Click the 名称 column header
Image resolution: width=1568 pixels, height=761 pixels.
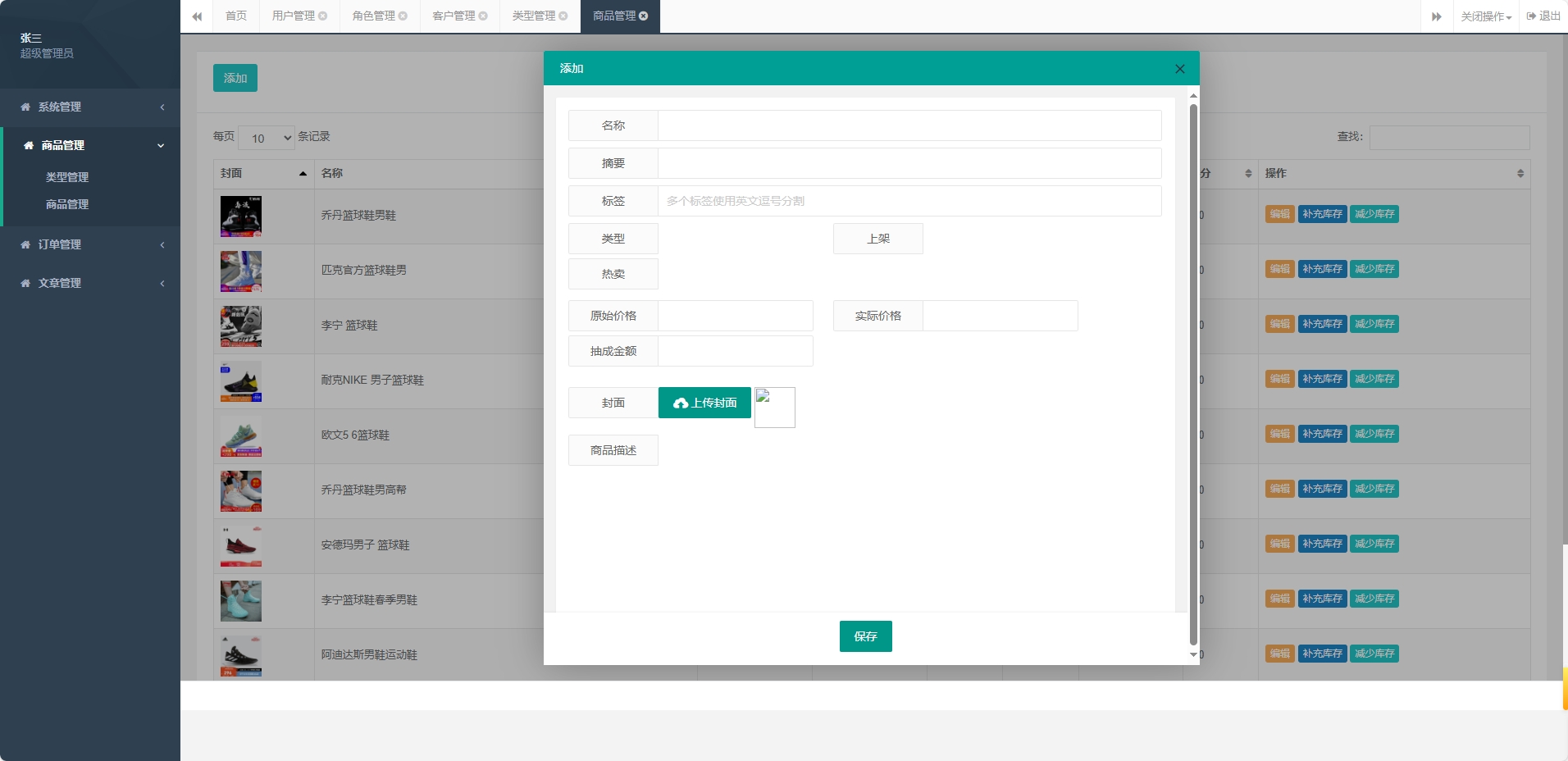click(332, 174)
